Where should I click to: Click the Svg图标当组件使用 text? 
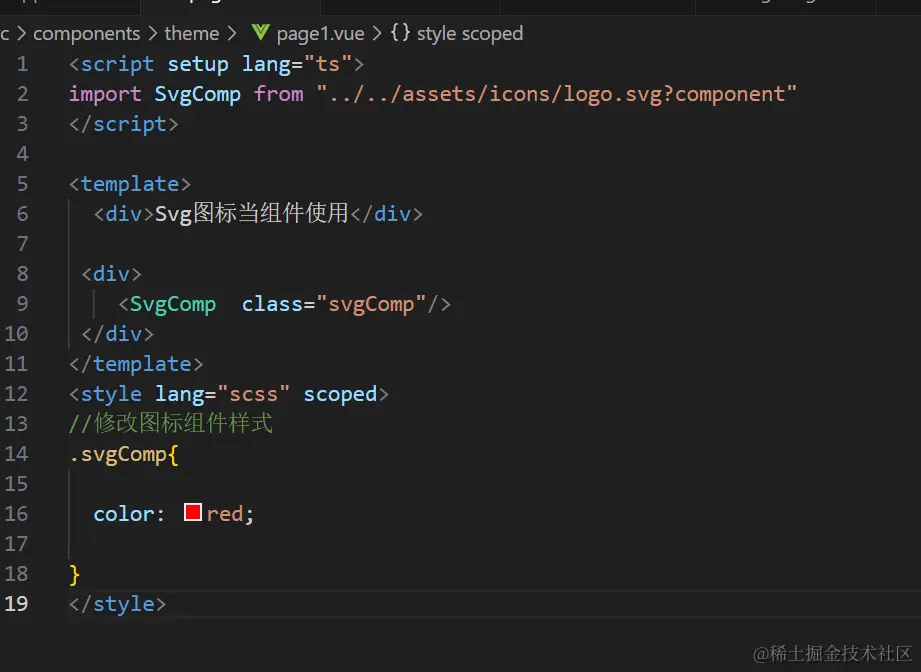pos(252,213)
